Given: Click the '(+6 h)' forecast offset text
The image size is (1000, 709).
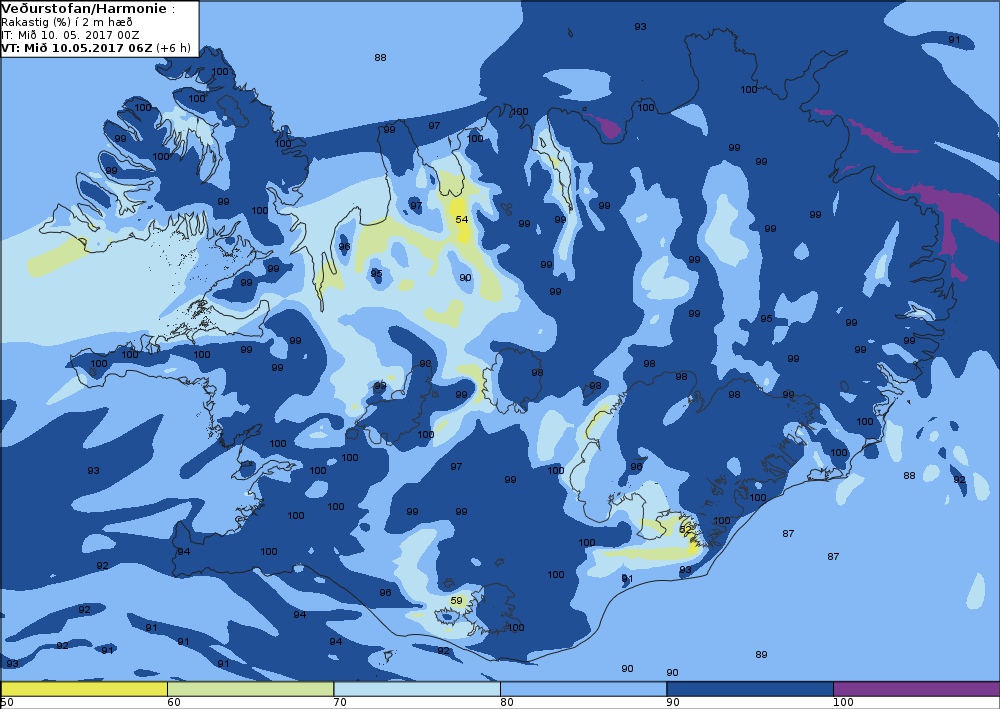Looking at the screenshot, I should [x=173, y=48].
